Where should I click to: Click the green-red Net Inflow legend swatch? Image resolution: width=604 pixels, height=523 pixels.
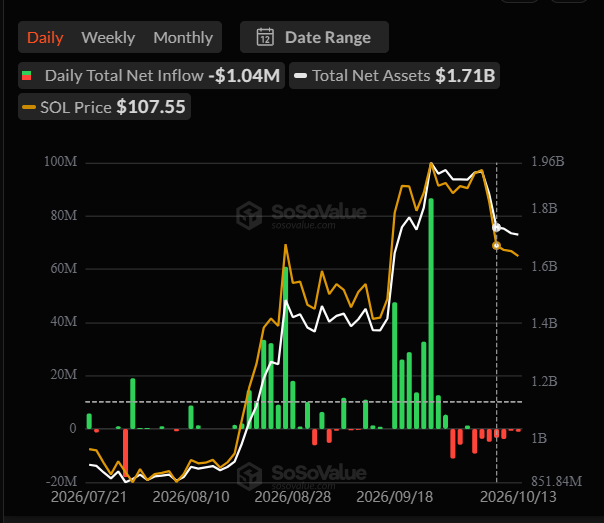[x=27, y=75]
